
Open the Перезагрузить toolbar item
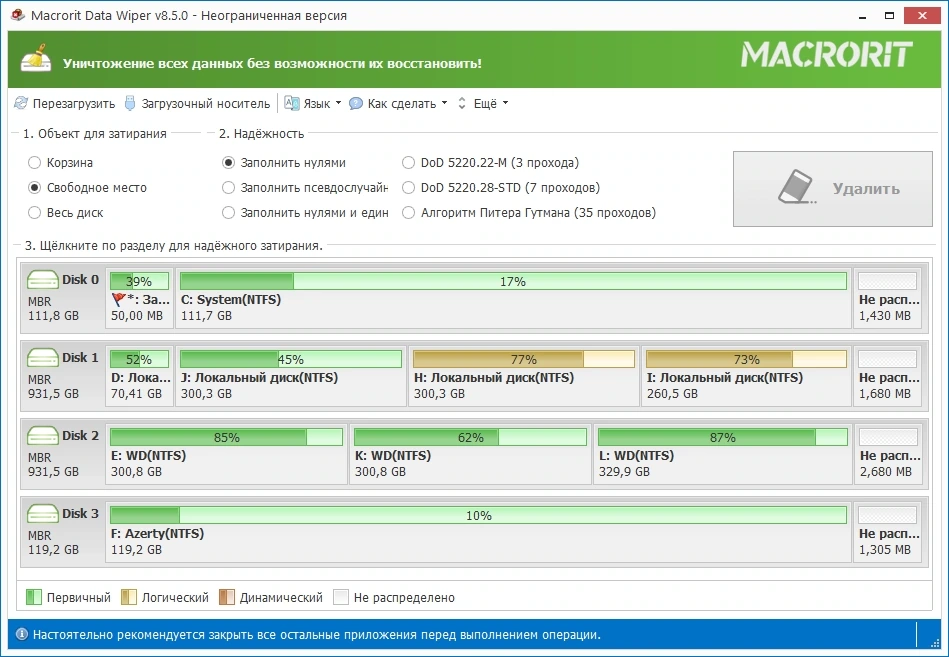coord(65,103)
